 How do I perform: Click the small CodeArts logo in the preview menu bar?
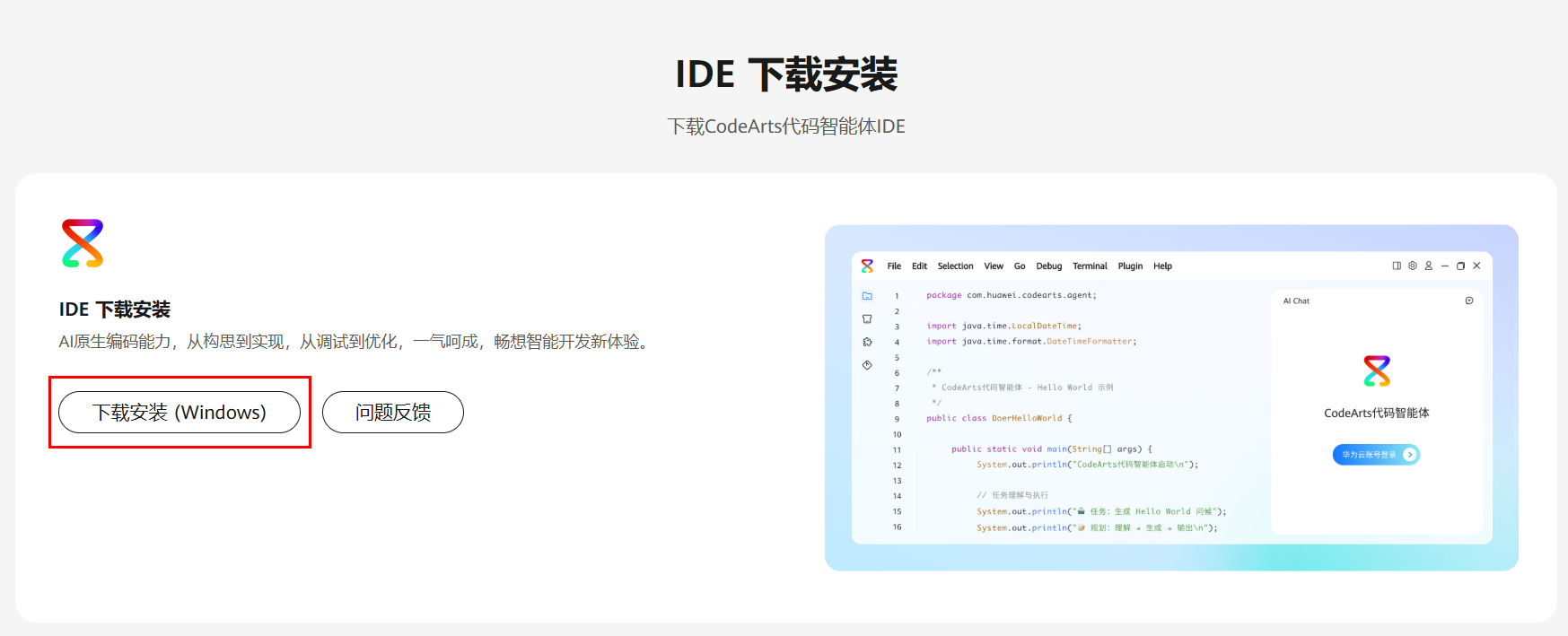tap(867, 266)
